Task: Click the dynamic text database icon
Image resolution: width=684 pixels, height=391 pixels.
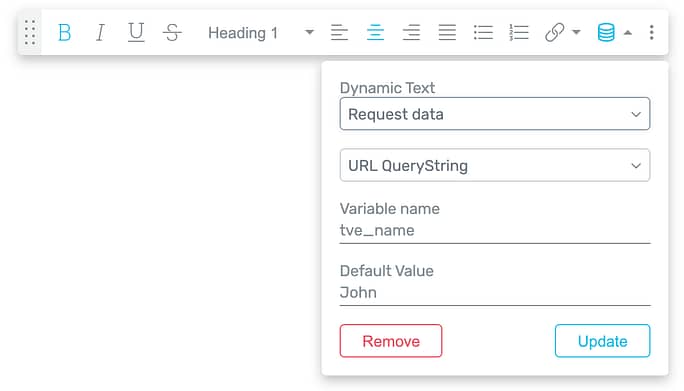Action: click(606, 32)
